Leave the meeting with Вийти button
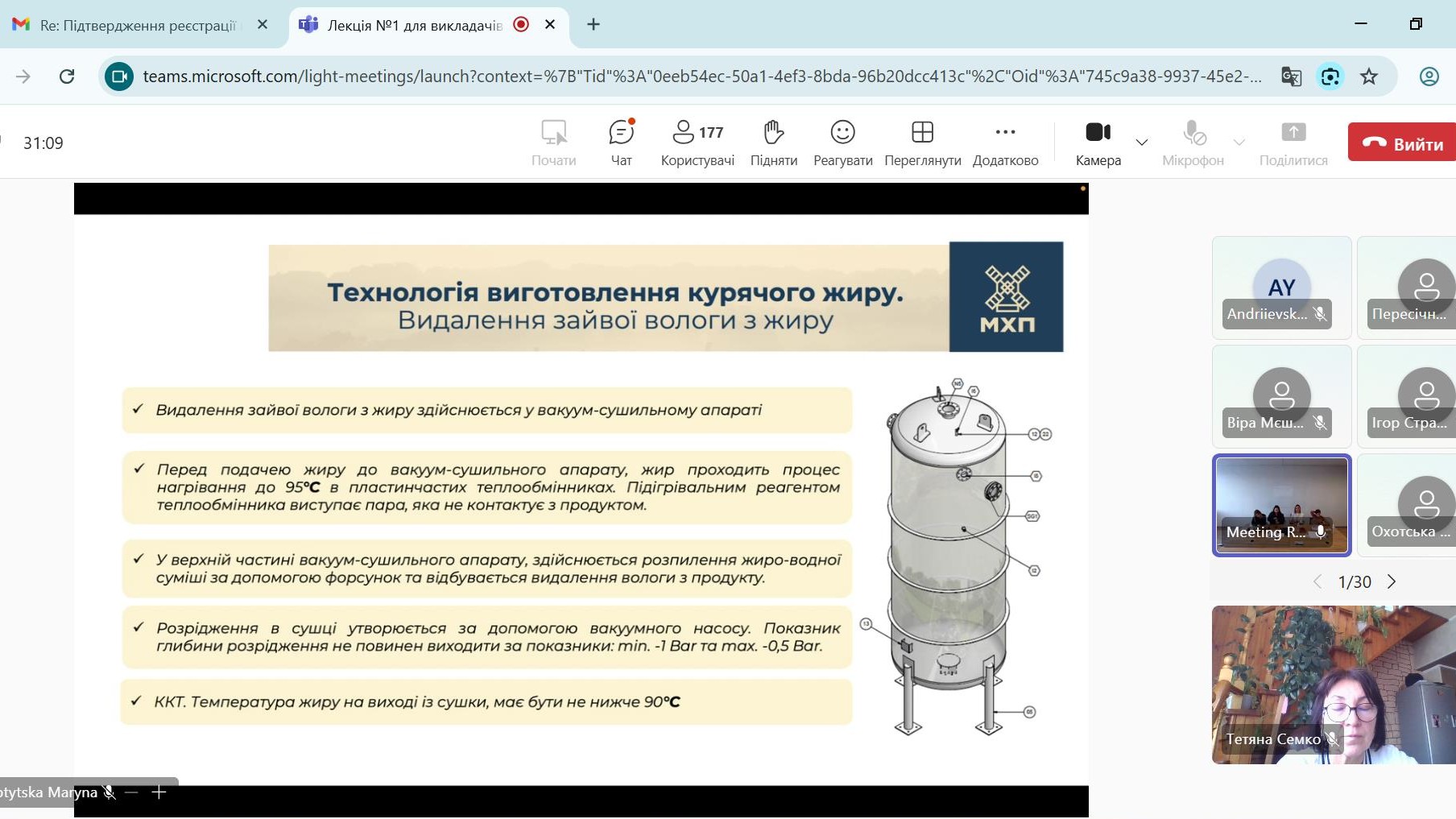 (x=1402, y=143)
